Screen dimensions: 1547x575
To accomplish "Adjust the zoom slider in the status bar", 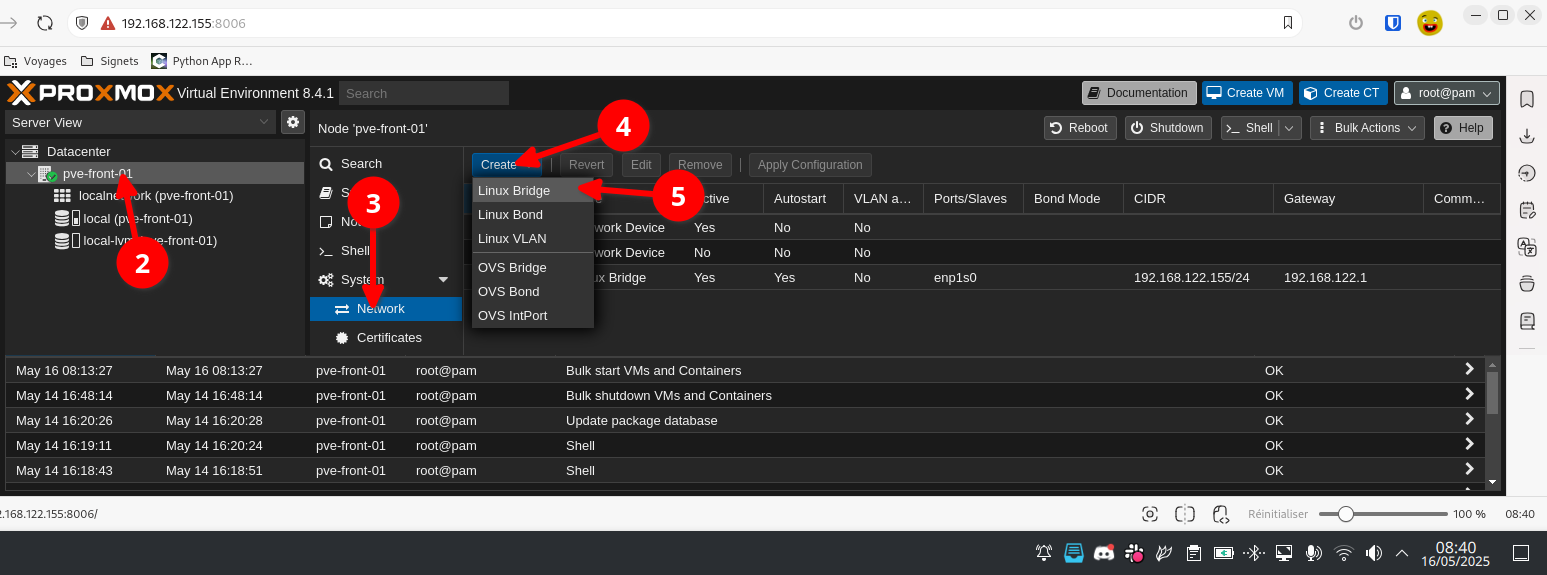I will [x=1346, y=514].
